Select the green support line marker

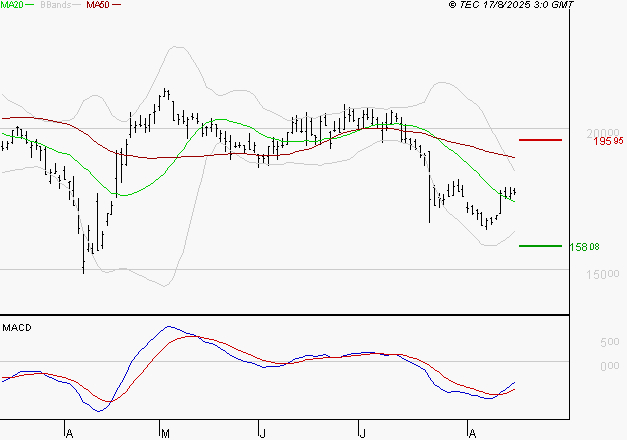point(539,246)
